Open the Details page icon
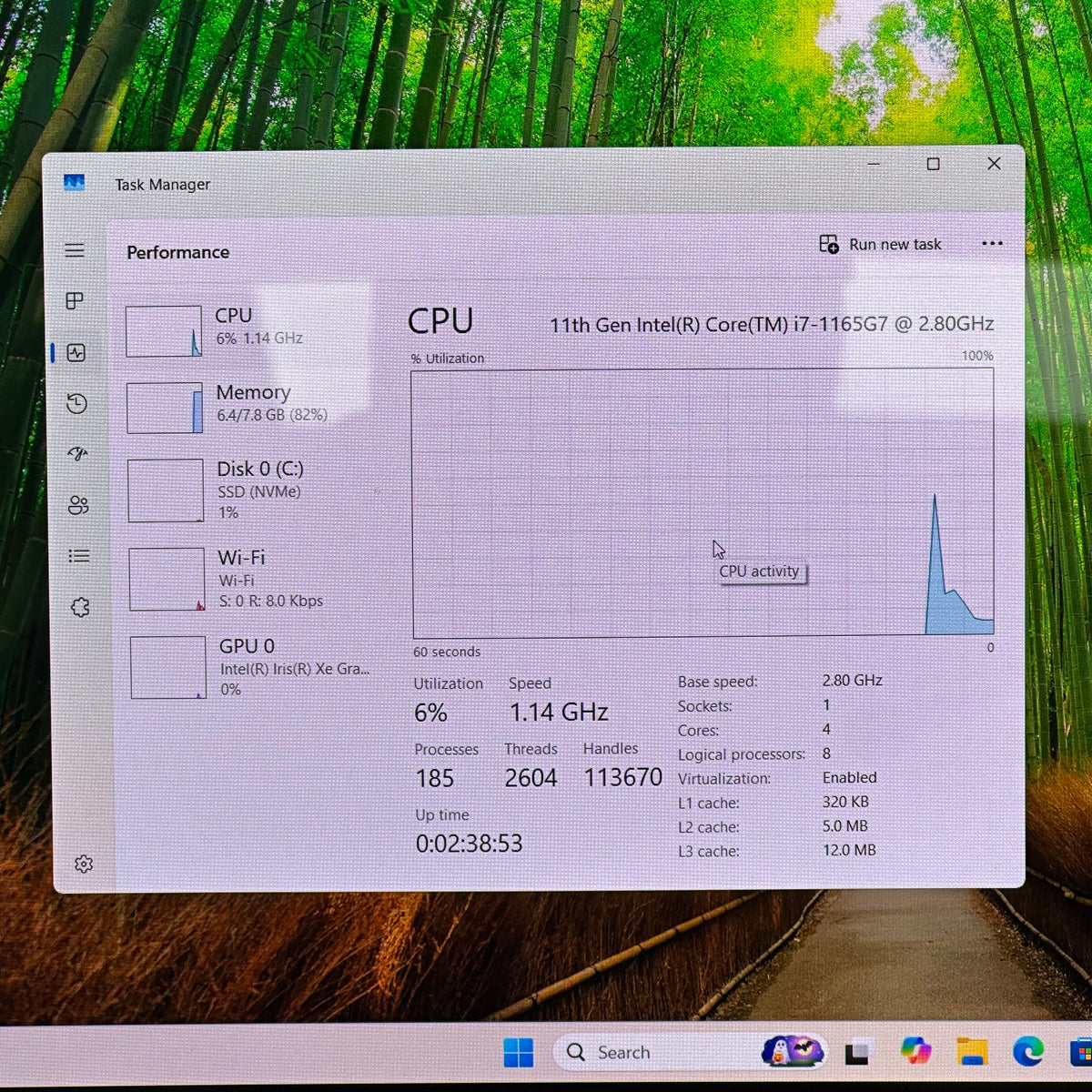Image resolution: width=1092 pixels, height=1092 pixels. [79, 555]
